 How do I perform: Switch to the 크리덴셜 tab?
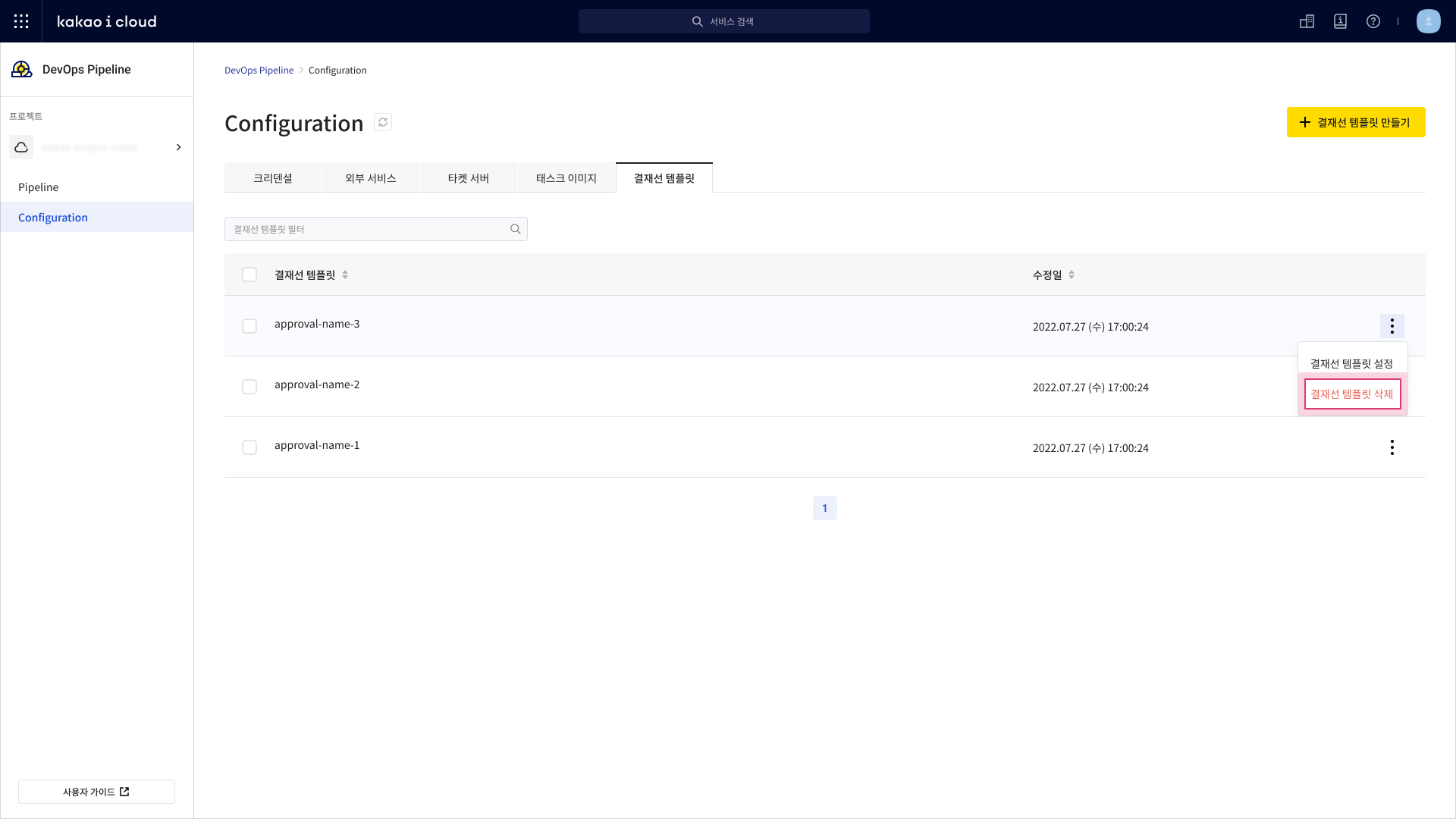[273, 178]
